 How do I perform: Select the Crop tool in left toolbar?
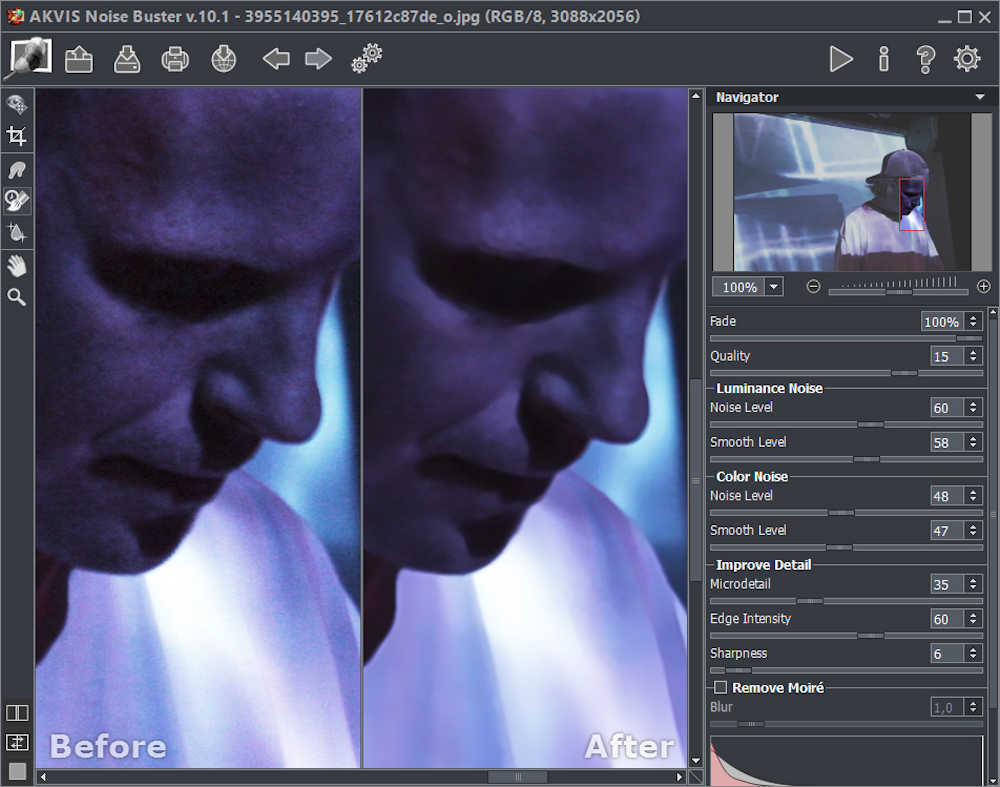[17, 136]
